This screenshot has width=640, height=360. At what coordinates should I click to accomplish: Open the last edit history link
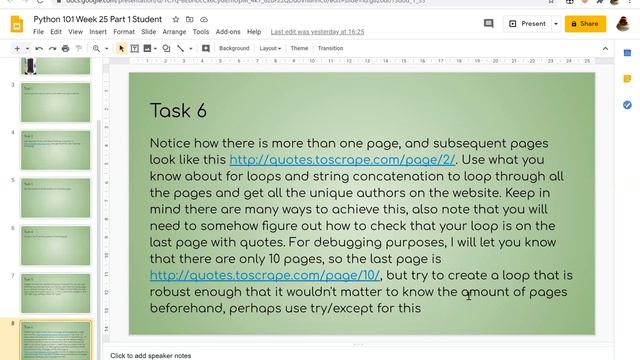point(317,32)
